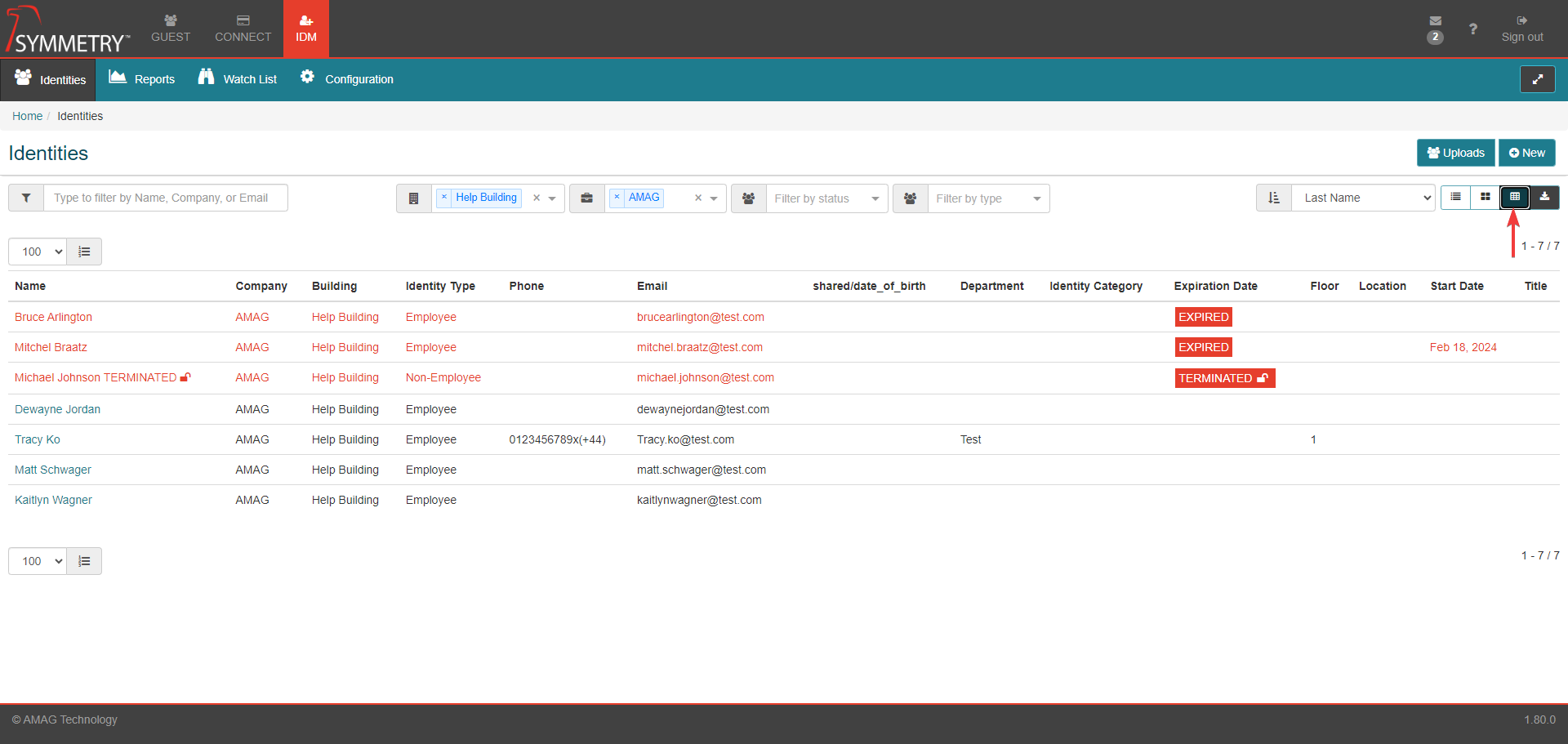The height and width of the screenshot is (744, 1568).
Task: Open Kaitlyn Wagner identity
Action: coord(53,500)
